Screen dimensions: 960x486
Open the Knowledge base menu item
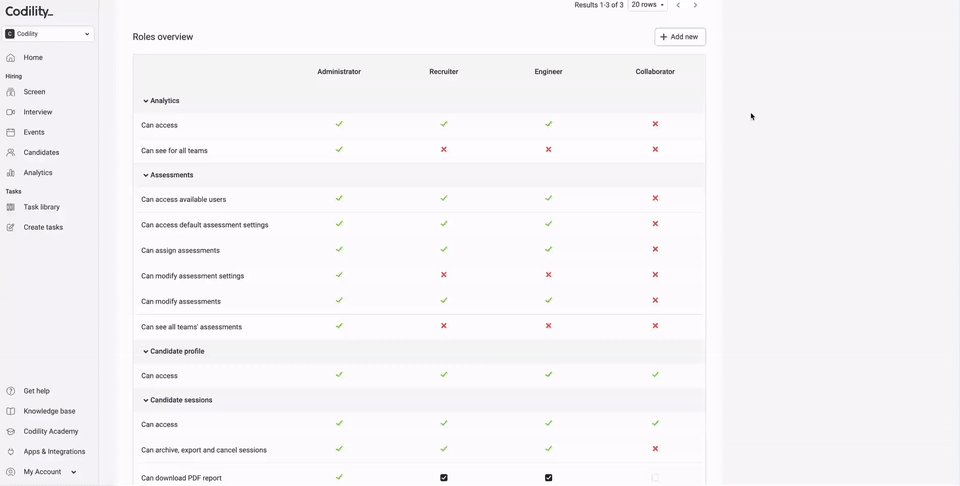coord(49,411)
